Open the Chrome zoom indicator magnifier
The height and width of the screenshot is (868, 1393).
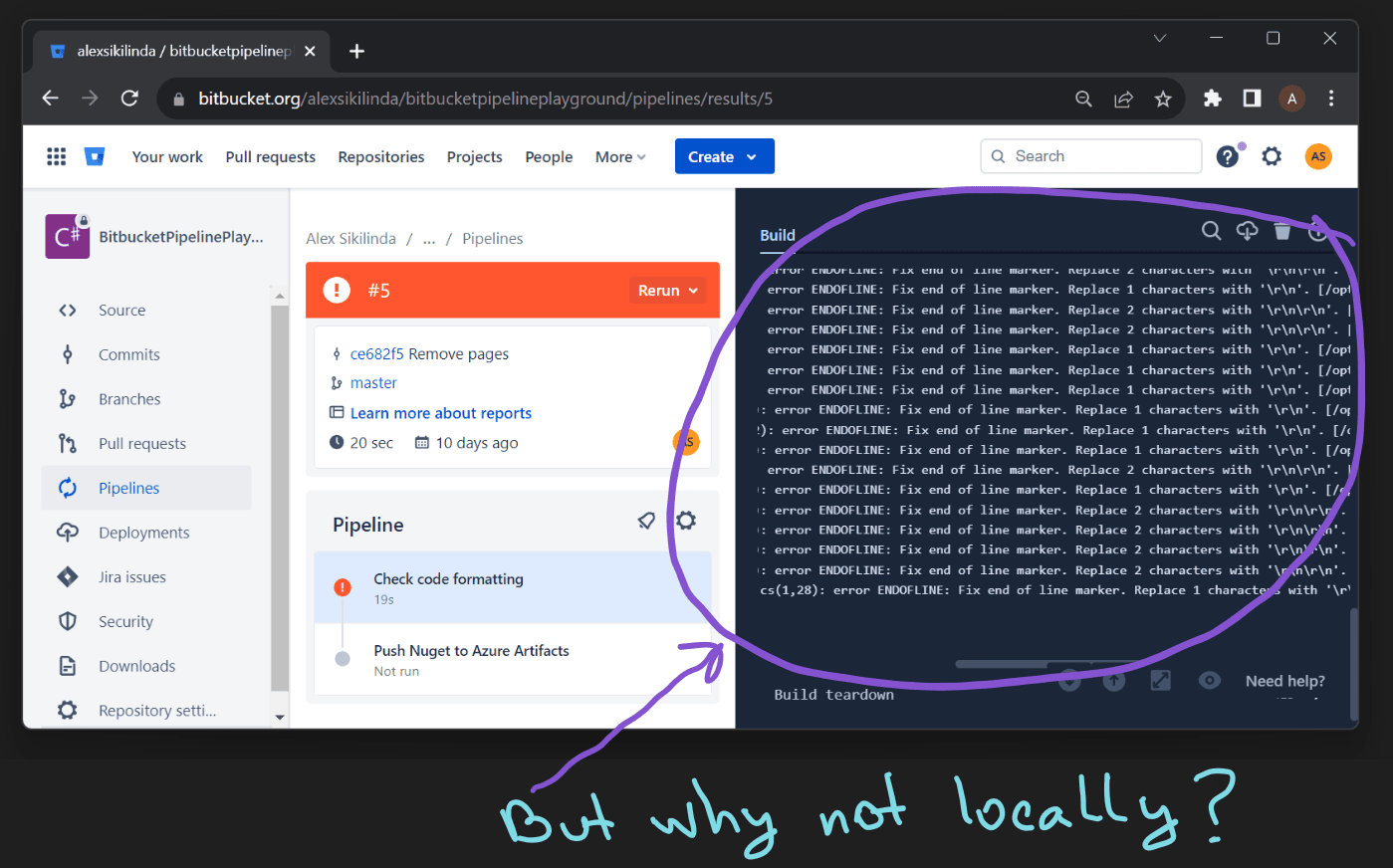click(1083, 99)
